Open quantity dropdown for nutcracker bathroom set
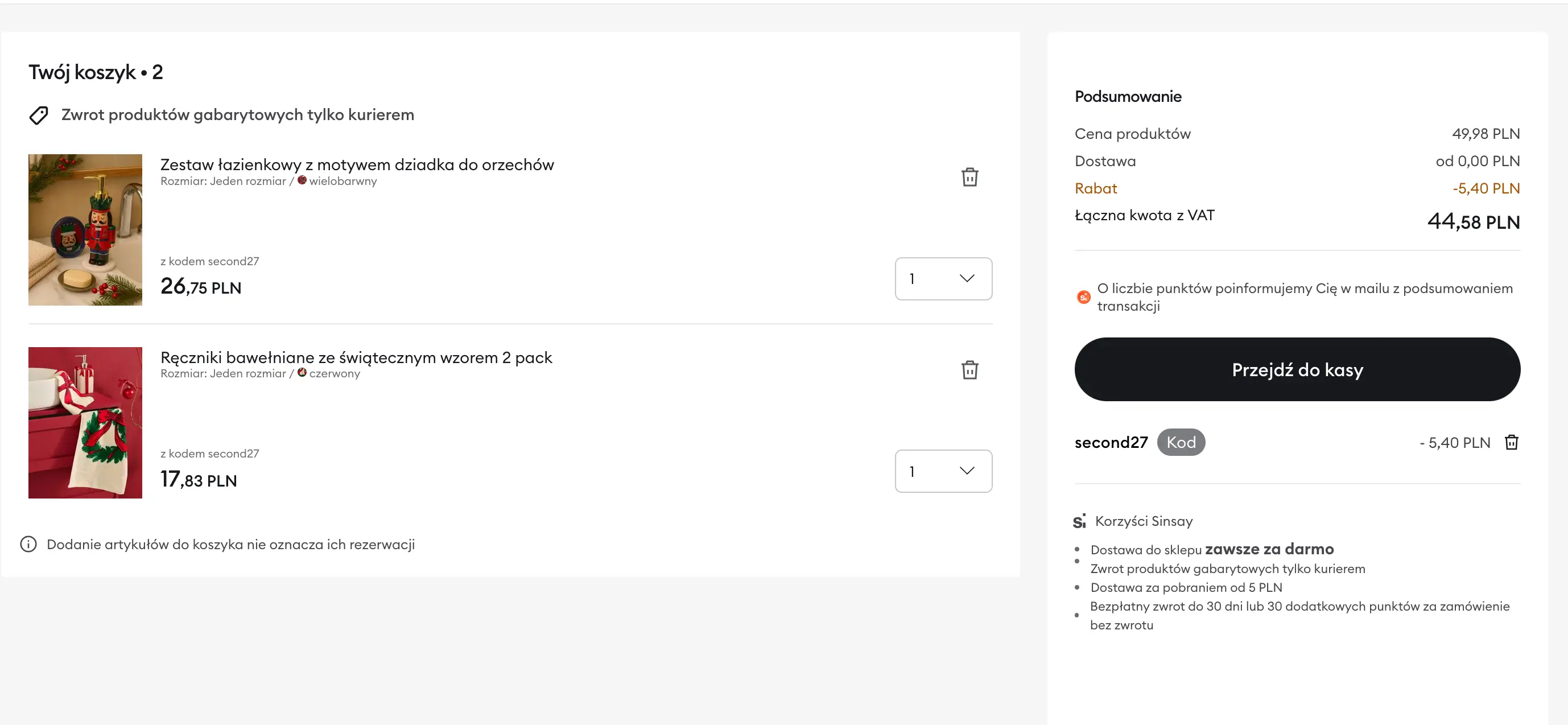This screenshot has height=725, width=1568. pyautogui.click(x=943, y=279)
